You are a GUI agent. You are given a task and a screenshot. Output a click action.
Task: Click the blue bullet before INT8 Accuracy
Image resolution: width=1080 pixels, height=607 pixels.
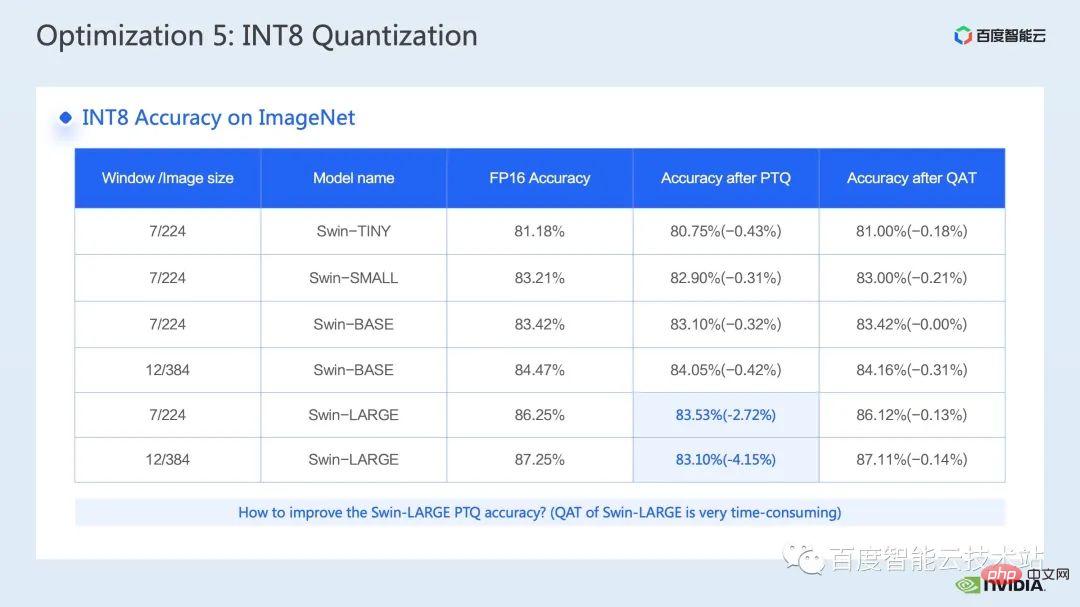pos(65,118)
